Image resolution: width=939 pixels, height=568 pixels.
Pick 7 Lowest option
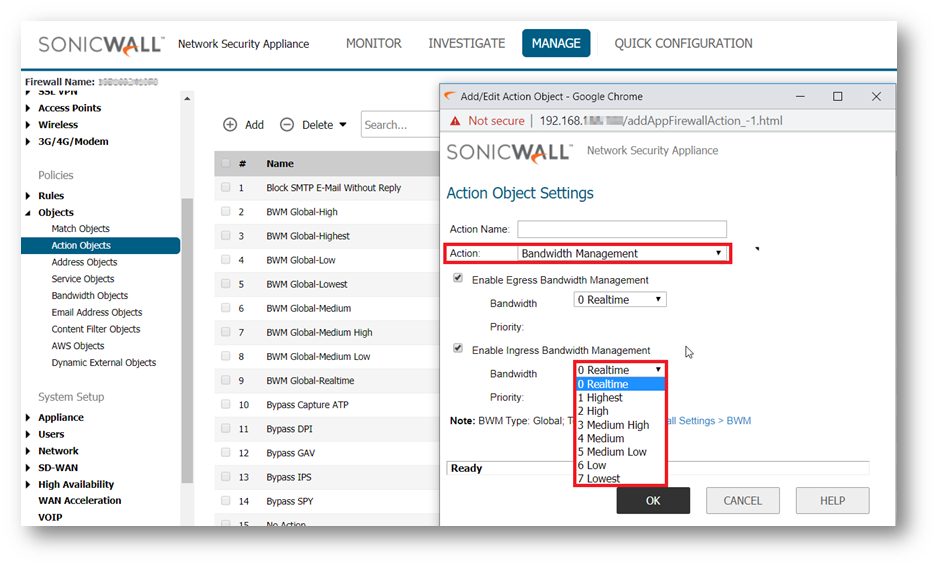pos(620,478)
